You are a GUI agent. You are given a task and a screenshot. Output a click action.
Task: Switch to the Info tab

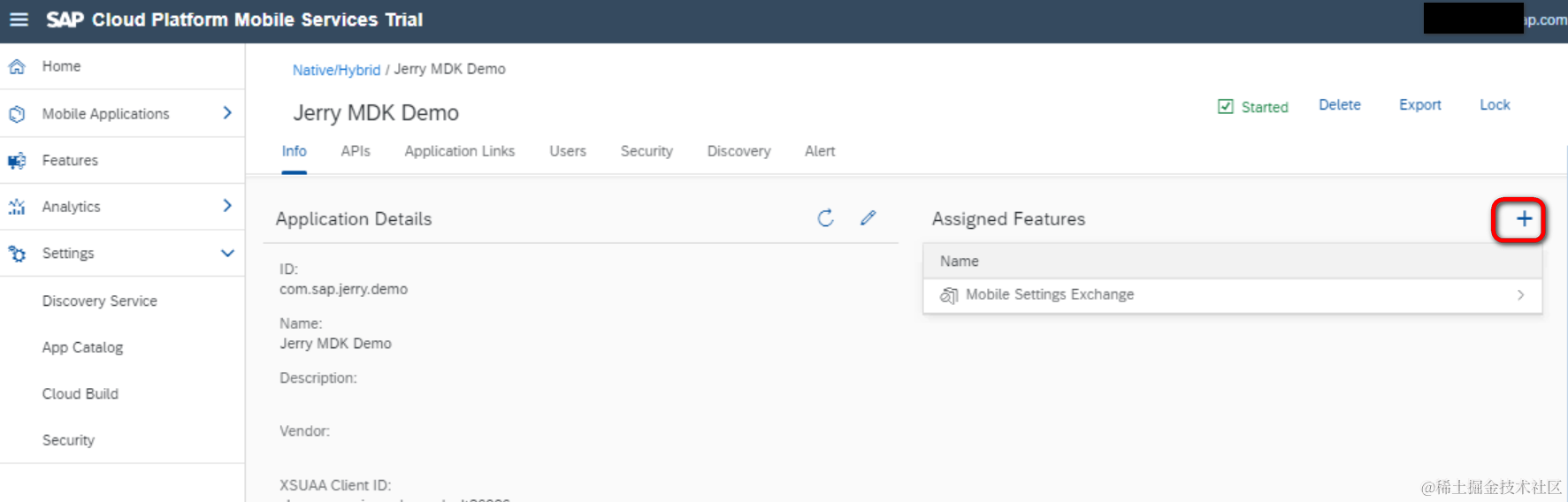(294, 151)
